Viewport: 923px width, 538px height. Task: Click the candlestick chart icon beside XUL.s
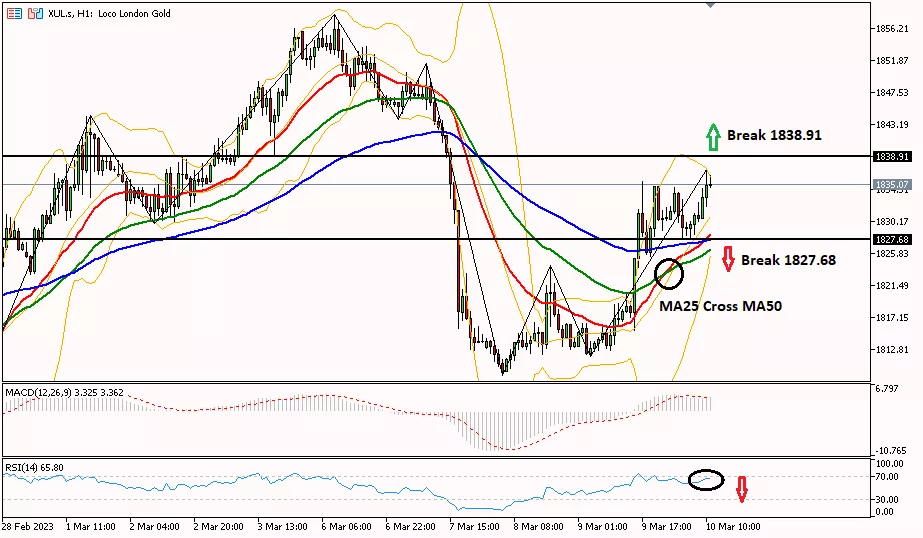36,13
